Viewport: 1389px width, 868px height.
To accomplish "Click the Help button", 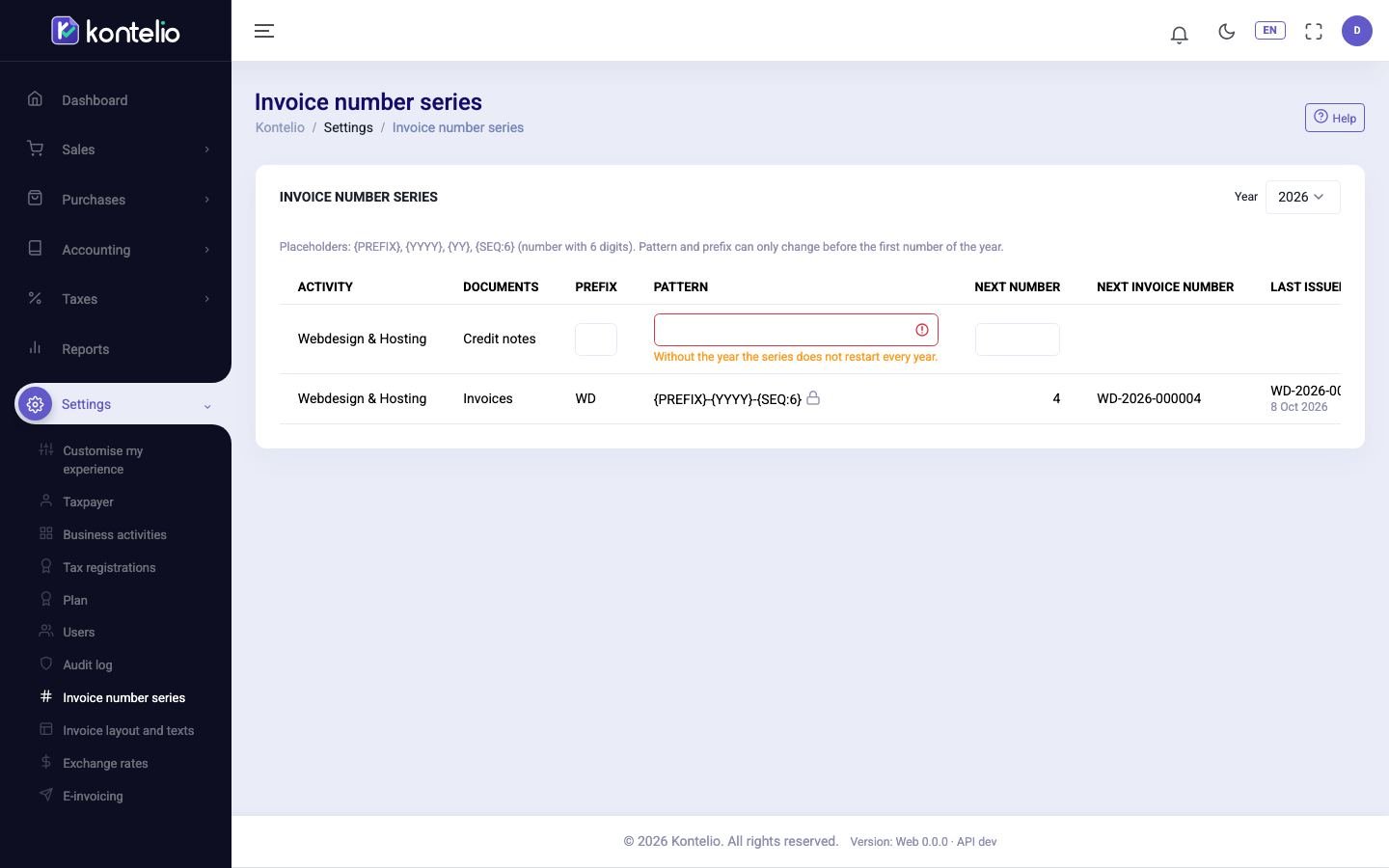I will pyautogui.click(x=1335, y=118).
